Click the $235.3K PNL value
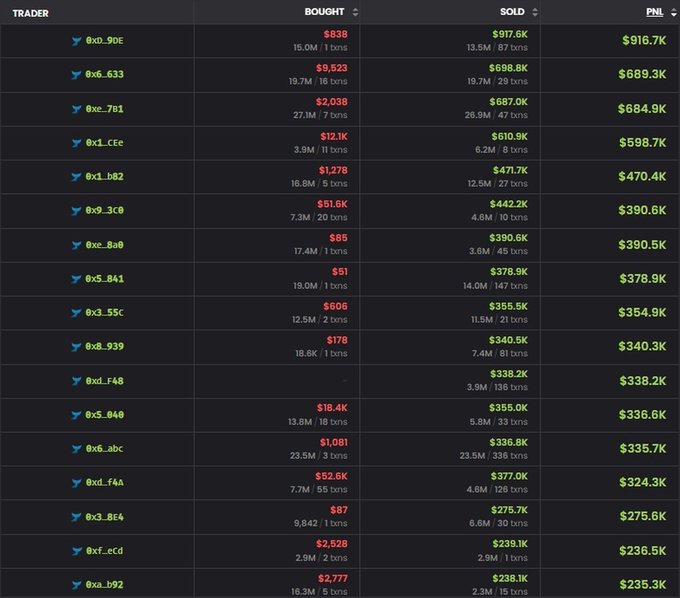The image size is (680, 598). (643, 585)
